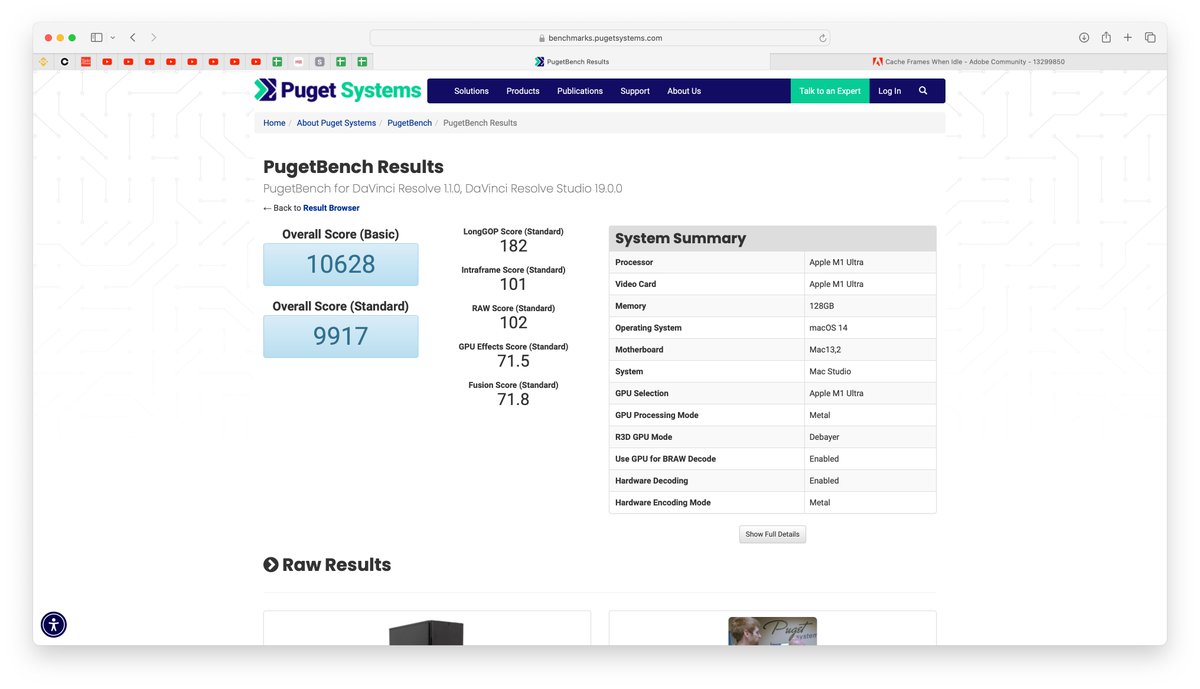The width and height of the screenshot is (1200, 689).
Task: Click the GPU Processing Mode value Metal
Action: [820, 415]
